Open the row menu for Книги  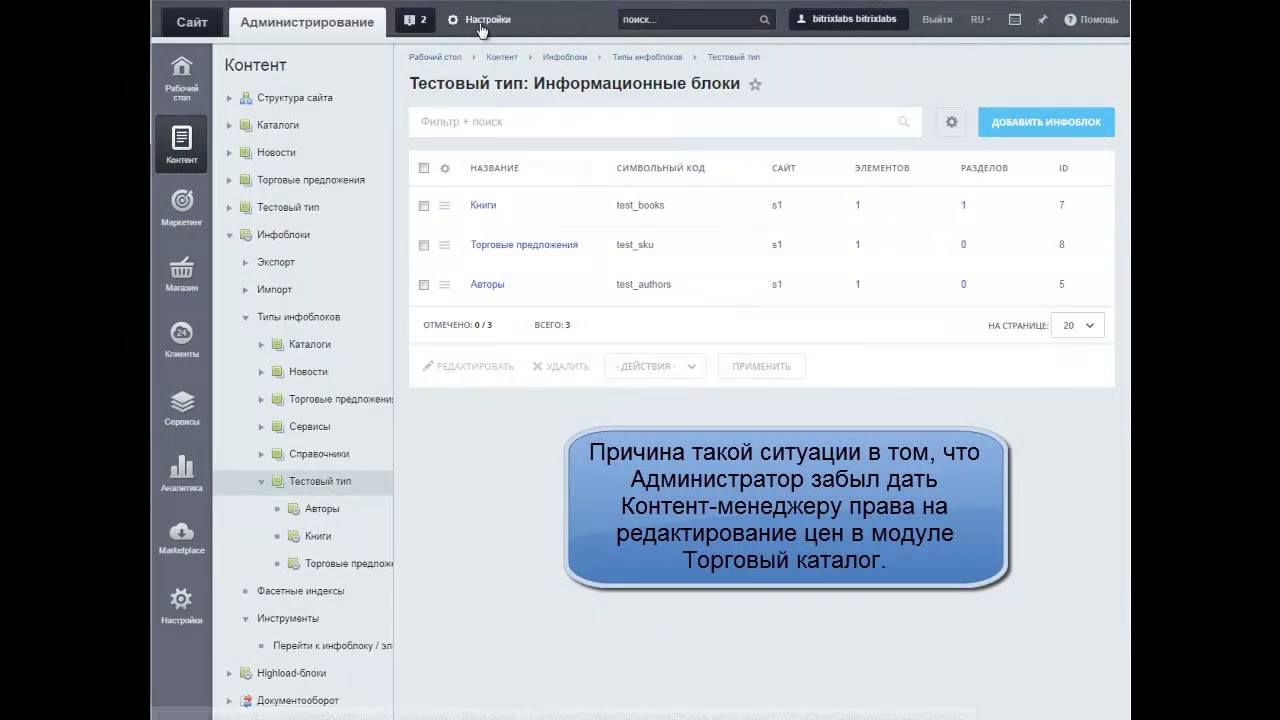point(445,205)
